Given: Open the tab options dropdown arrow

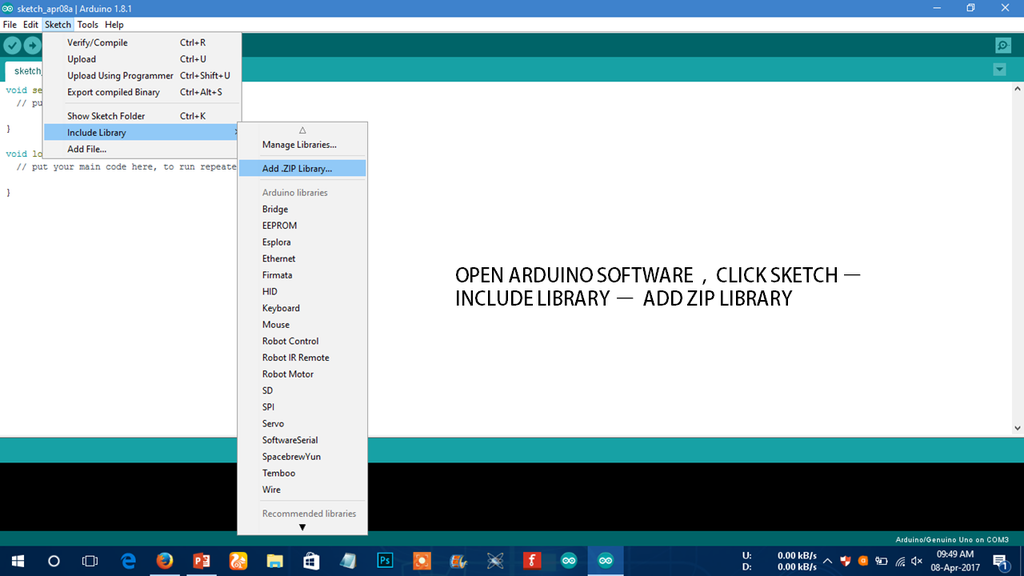Looking at the screenshot, I should [x=999, y=70].
